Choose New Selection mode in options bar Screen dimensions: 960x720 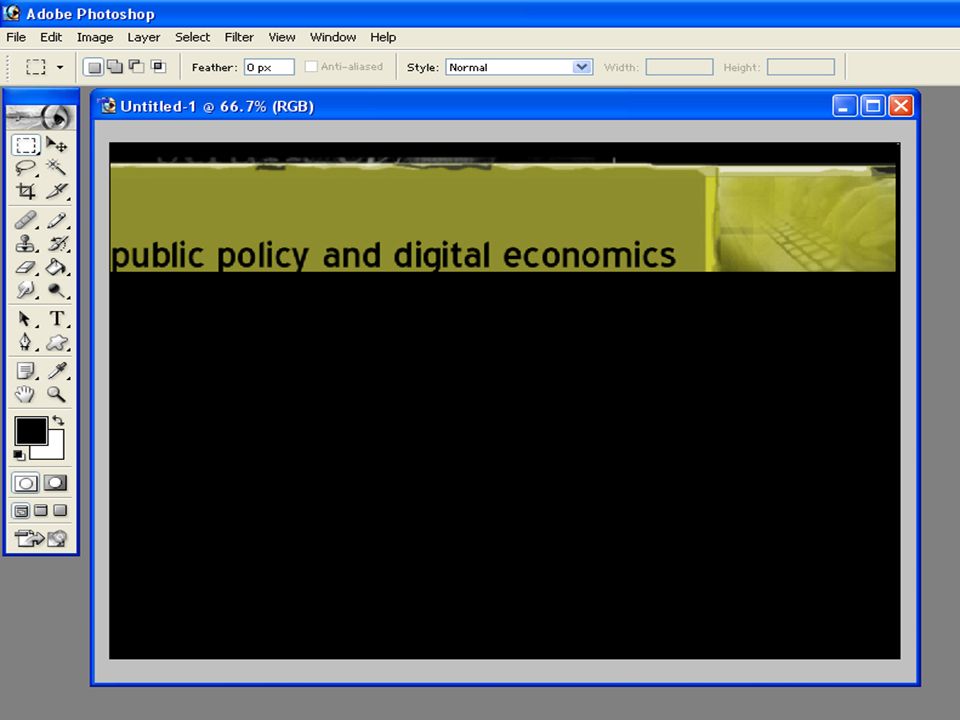click(94, 67)
